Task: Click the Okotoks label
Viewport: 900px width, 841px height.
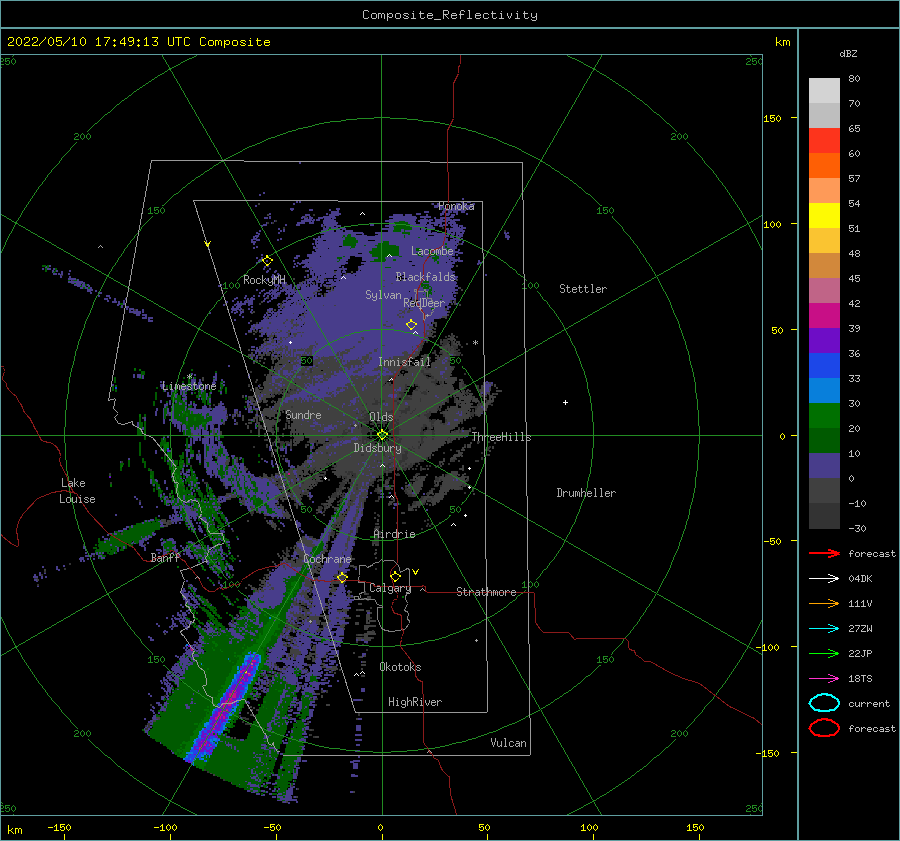Action: click(400, 667)
